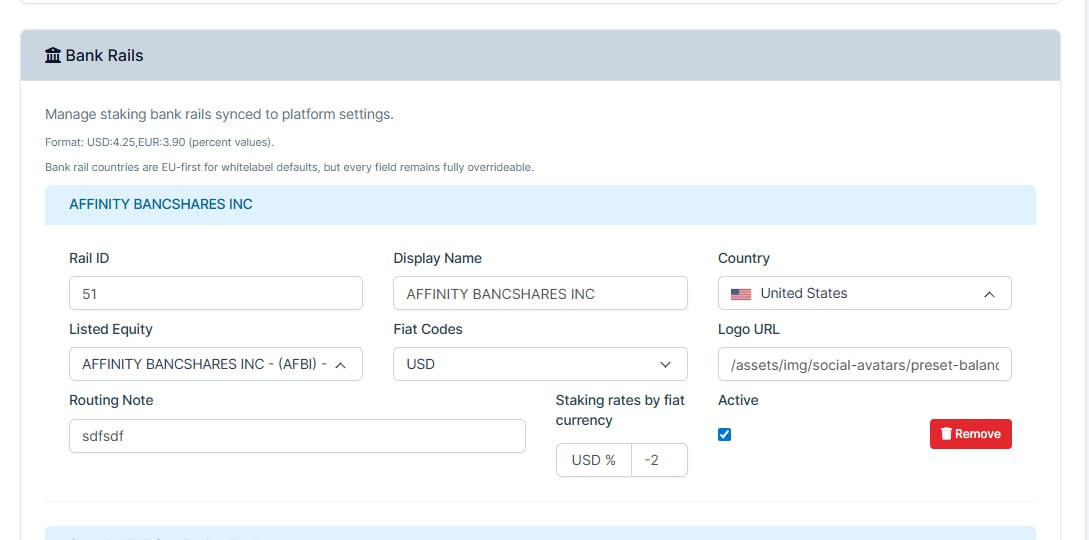Click the red Remove button

click(x=971, y=434)
